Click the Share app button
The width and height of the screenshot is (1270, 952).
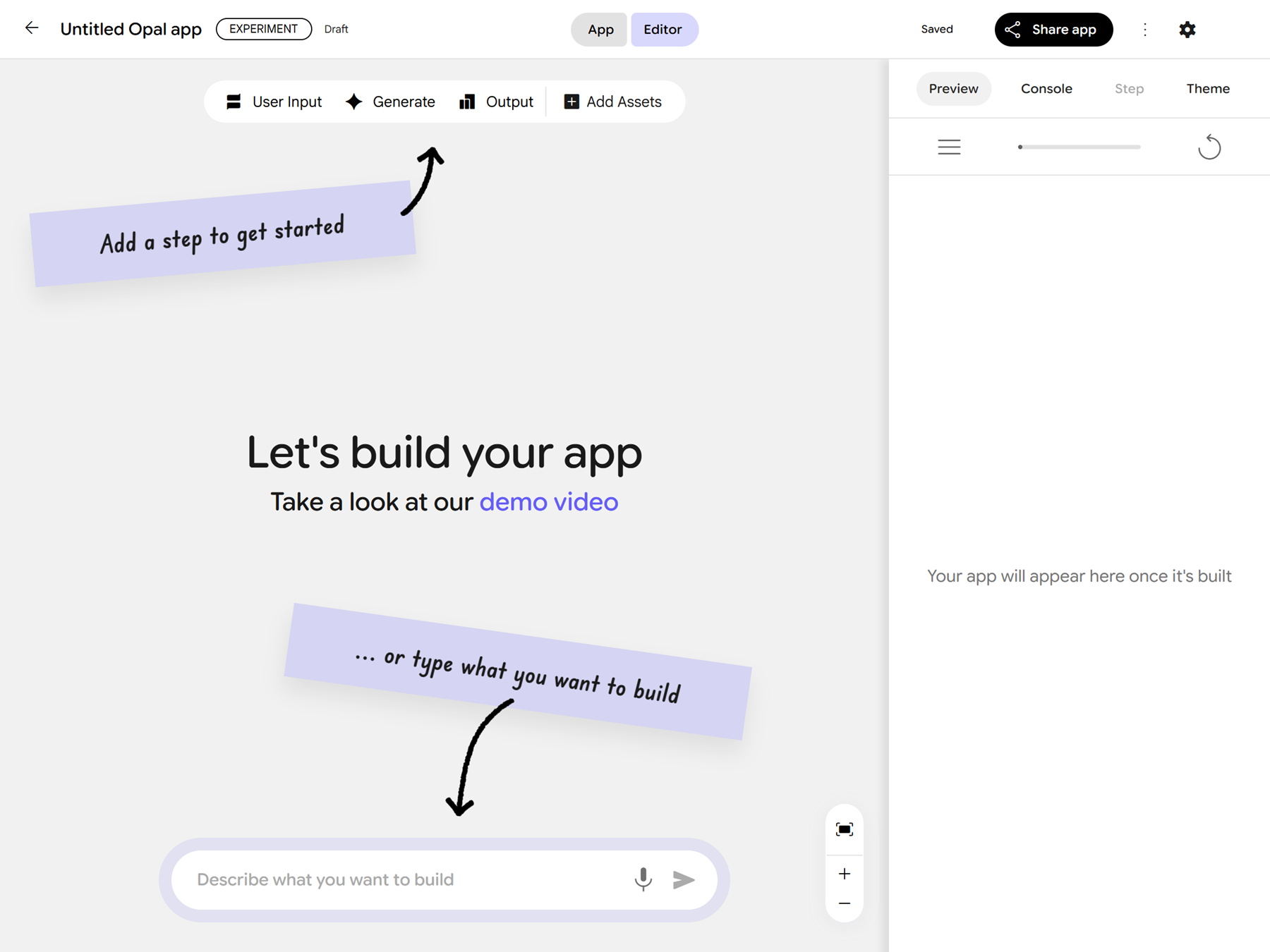pos(1053,30)
